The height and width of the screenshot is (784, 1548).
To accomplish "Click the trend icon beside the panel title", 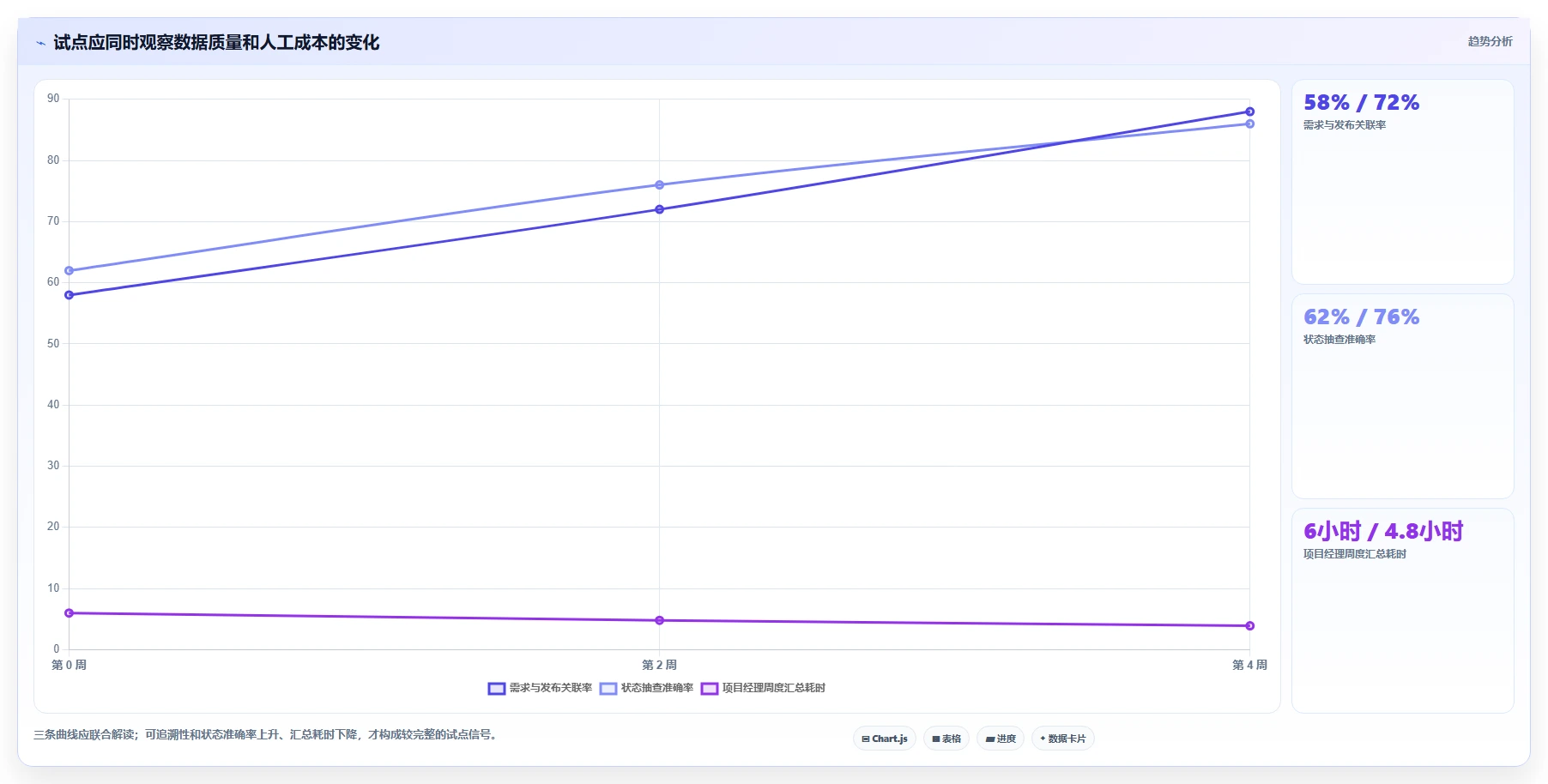I will [x=40, y=43].
